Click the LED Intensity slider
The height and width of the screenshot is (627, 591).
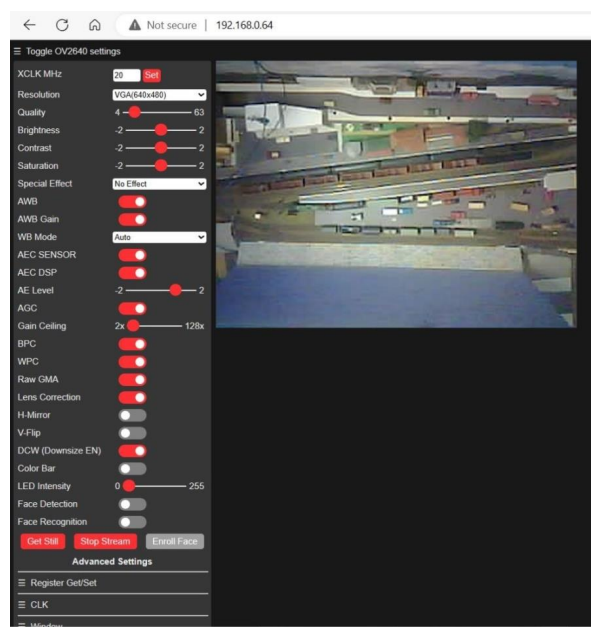click(154, 486)
